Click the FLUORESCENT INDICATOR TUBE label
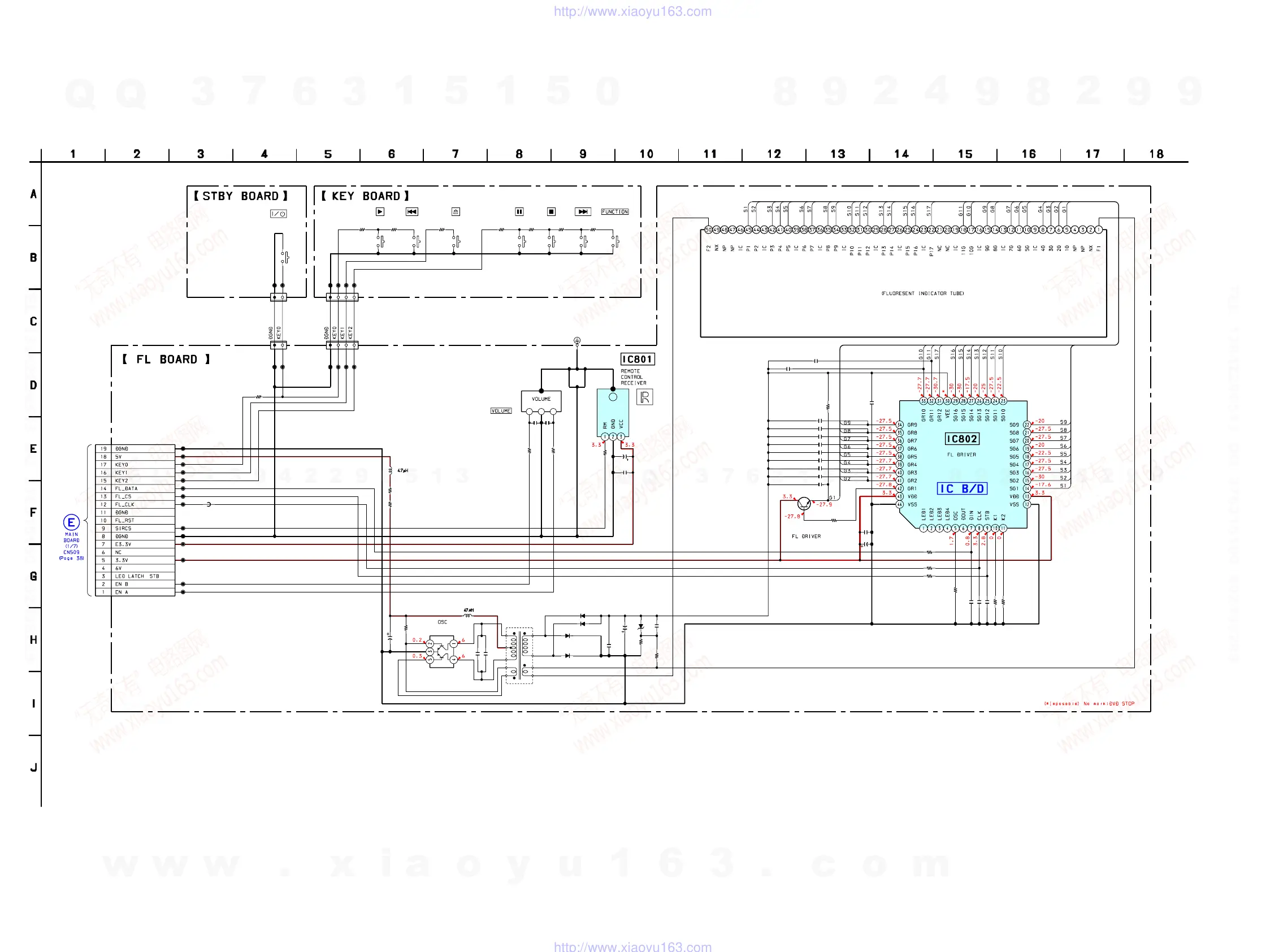The height and width of the screenshot is (952, 1266). click(x=922, y=293)
